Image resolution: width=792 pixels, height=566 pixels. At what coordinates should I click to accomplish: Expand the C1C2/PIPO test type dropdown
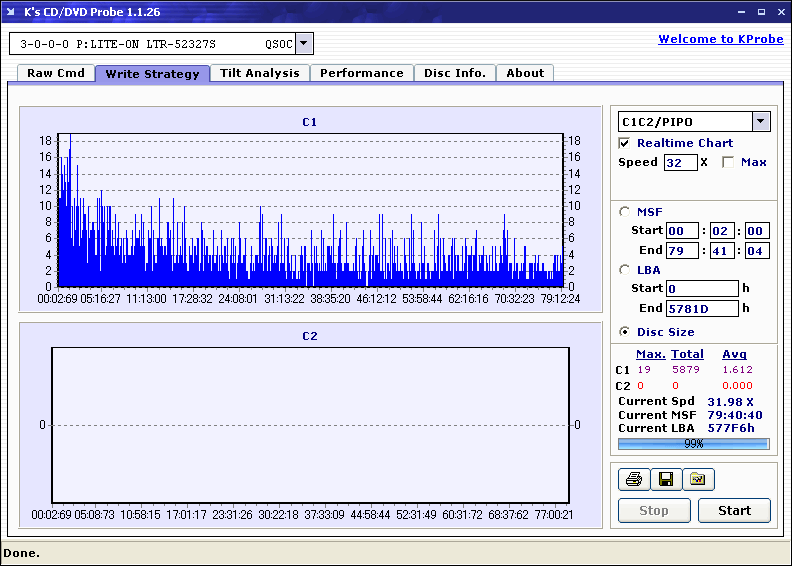point(761,122)
